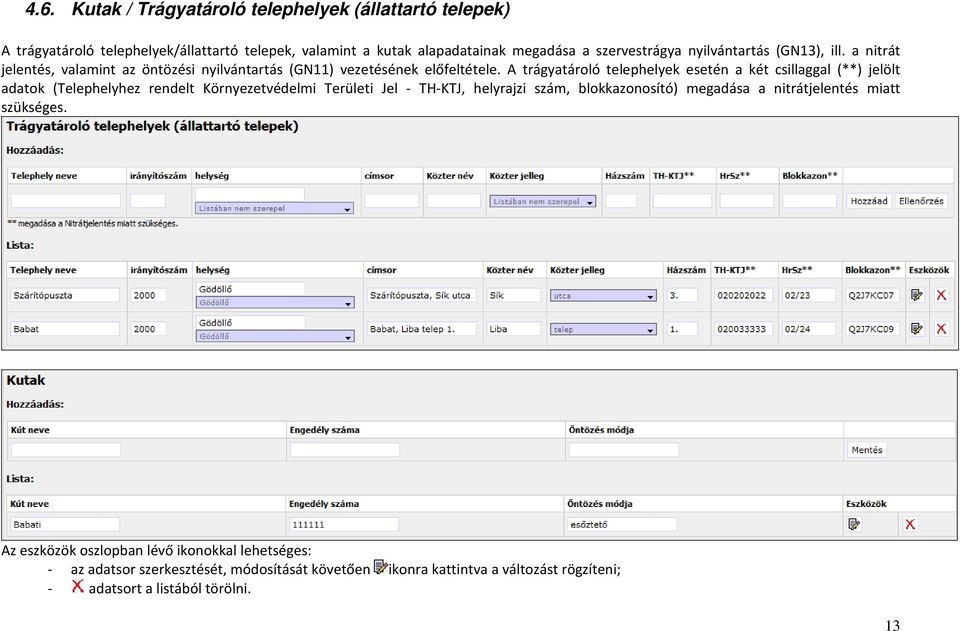Screen dimensions: 960x631
Task: Delete the Babat telephely row
Action: click(941, 329)
